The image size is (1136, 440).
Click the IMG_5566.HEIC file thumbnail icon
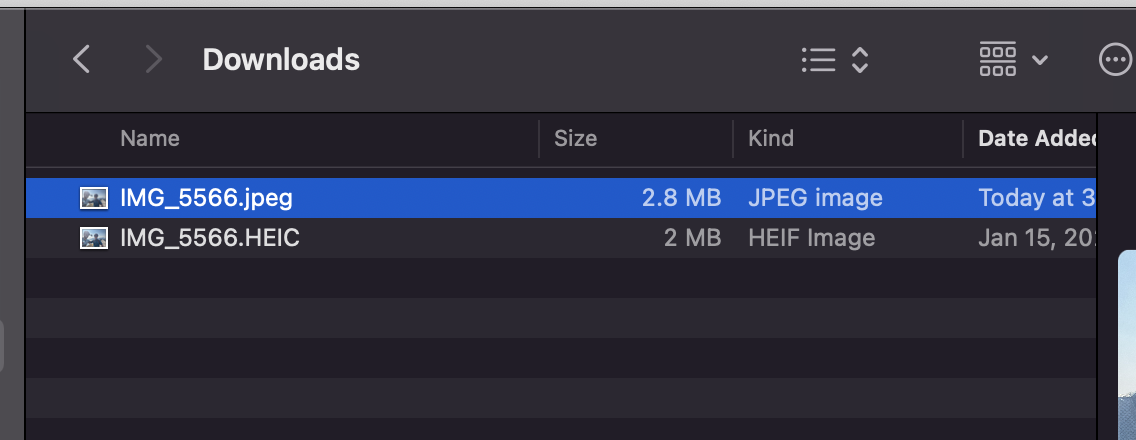pyautogui.click(x=94, y=238)
